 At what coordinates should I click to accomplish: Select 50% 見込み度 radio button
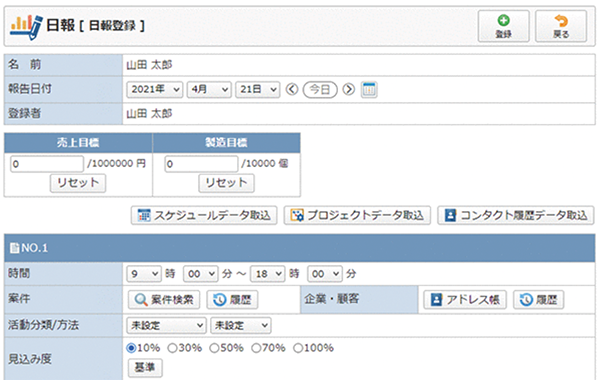coord(214,348)
